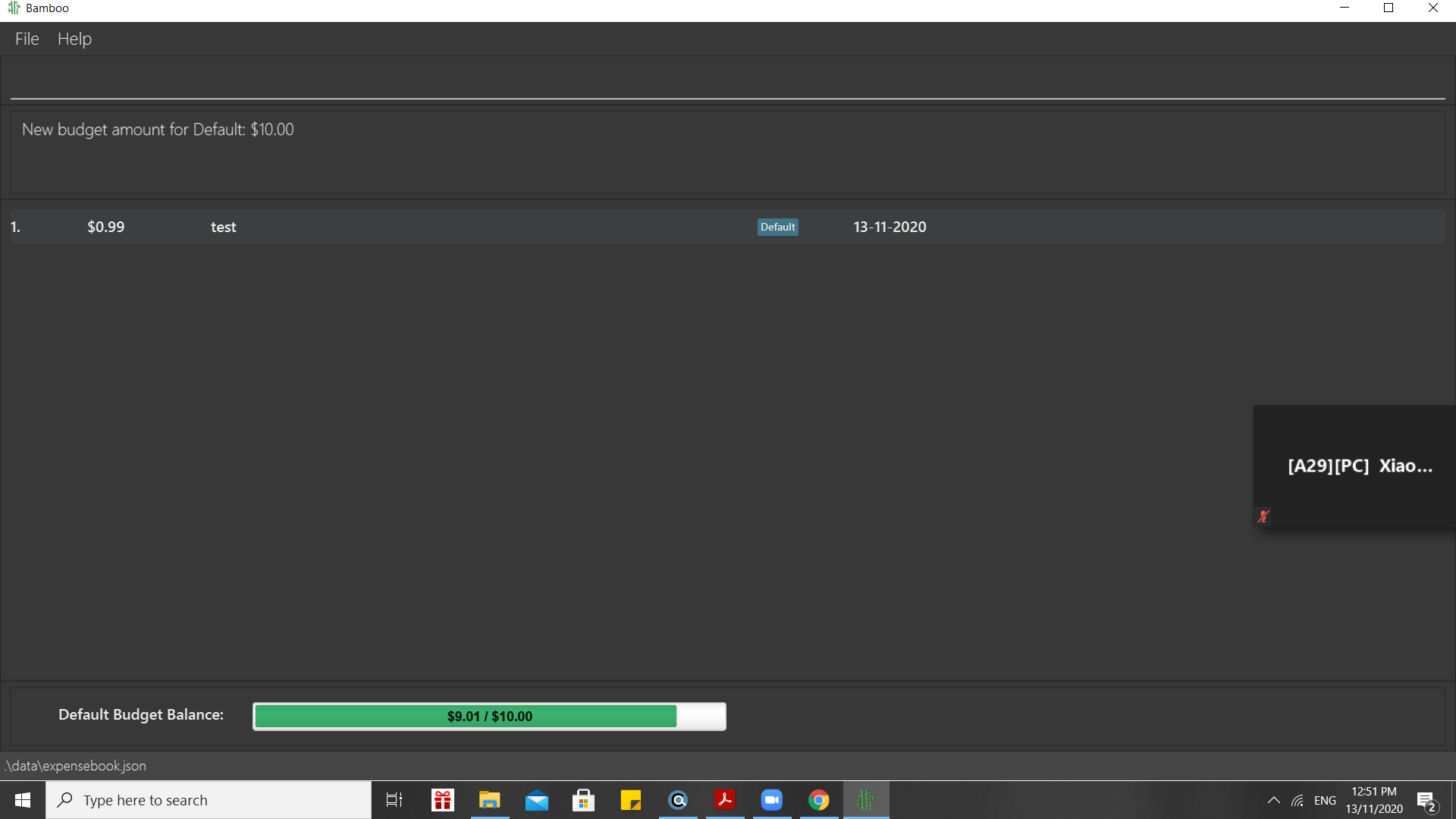Select the test expense entry
1456x819 pixels.
click(x=223, y=227)
